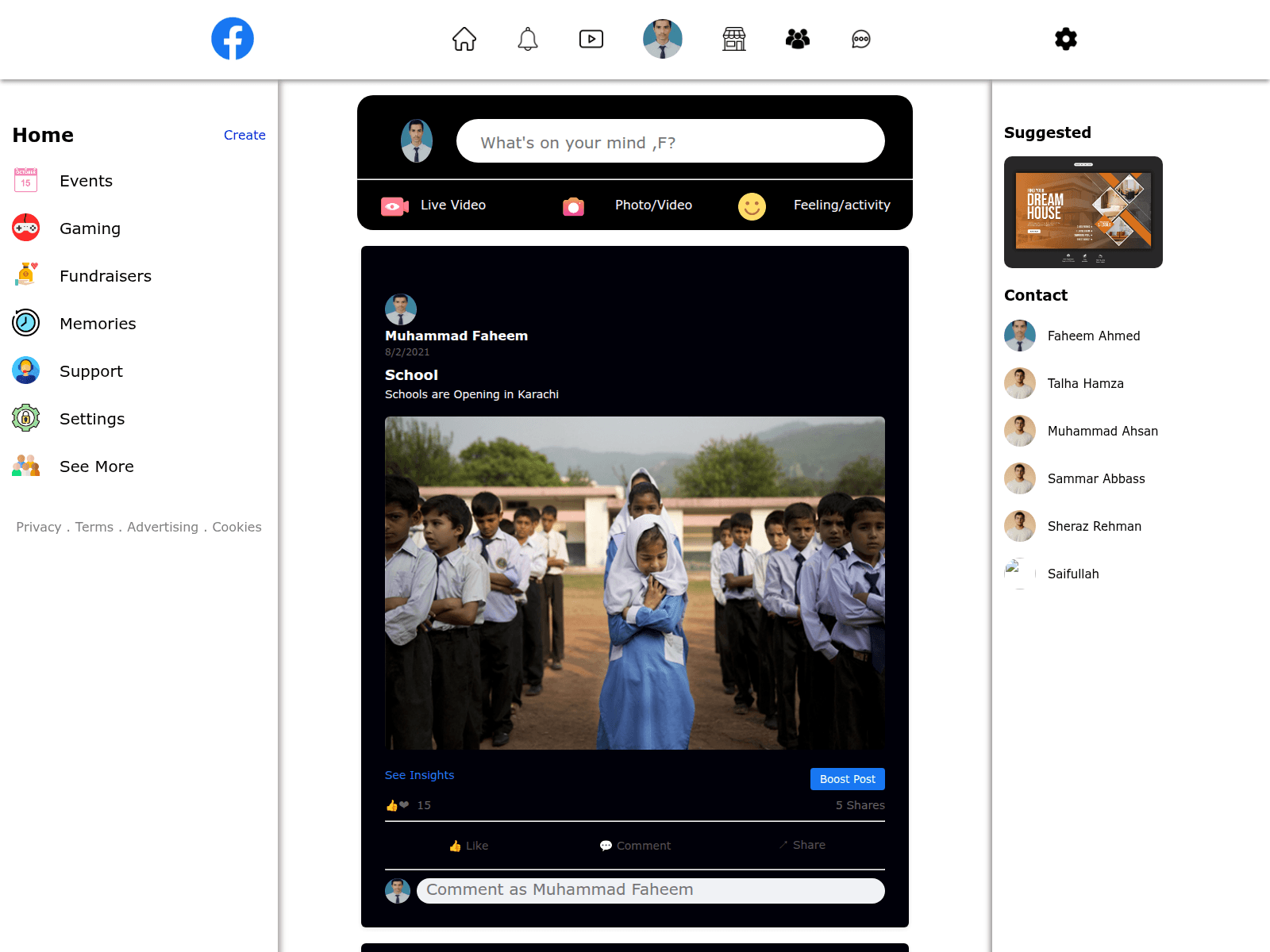
Task: Click avatar beside the comment field
Action: tap(398, 891)
